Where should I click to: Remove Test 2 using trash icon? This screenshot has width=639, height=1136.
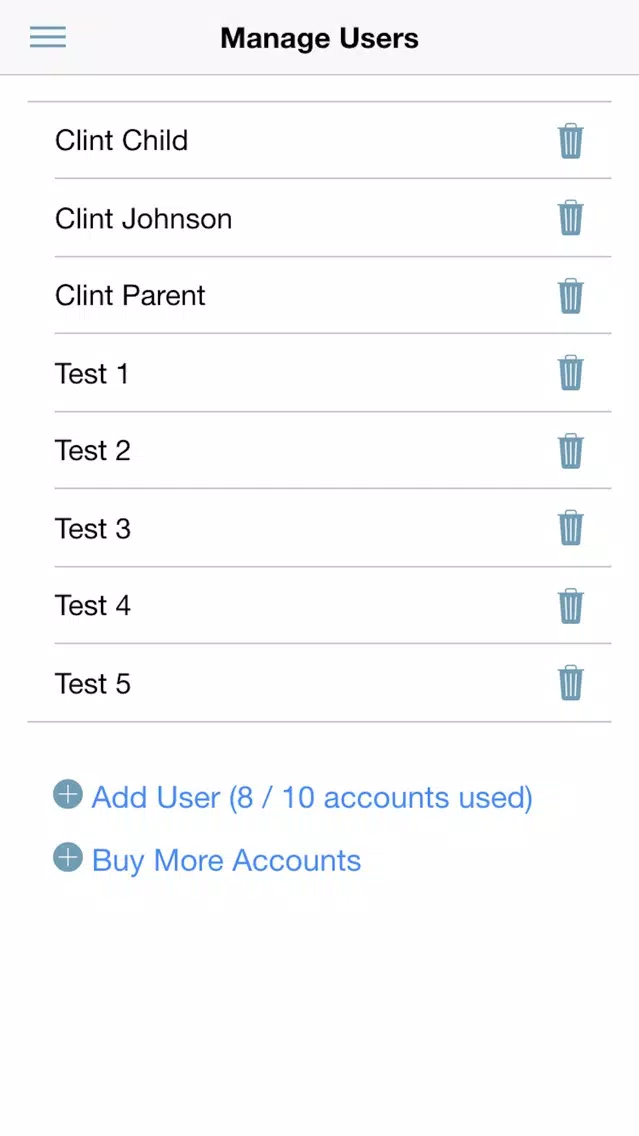click(570, 451)
